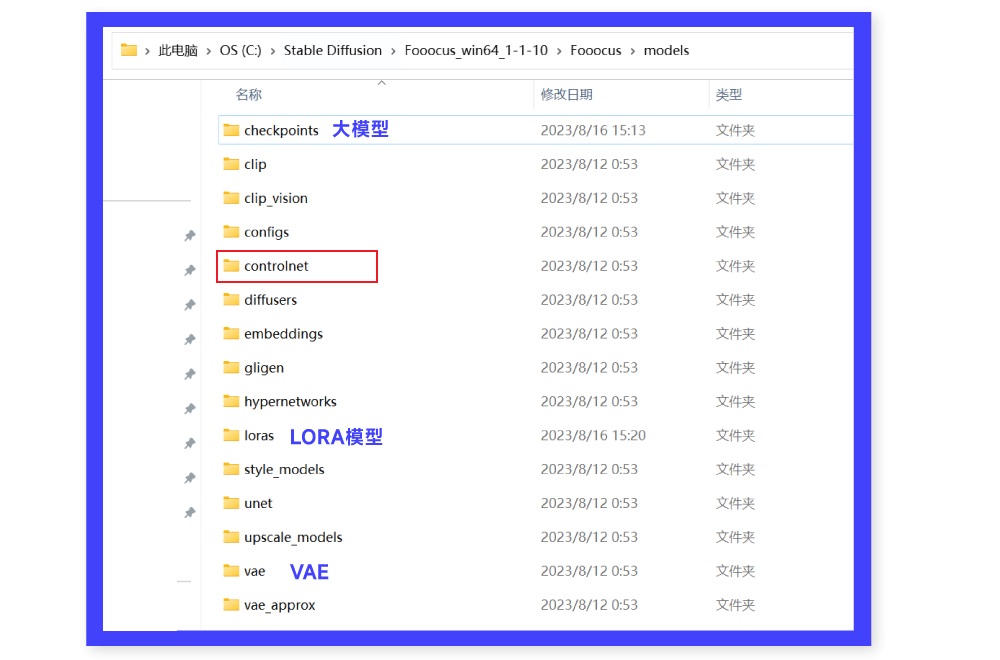Go to Fooocus breadcrumb segment
Screen dimensions: 1000x660
pyautogui.click(x=596, y=50)
